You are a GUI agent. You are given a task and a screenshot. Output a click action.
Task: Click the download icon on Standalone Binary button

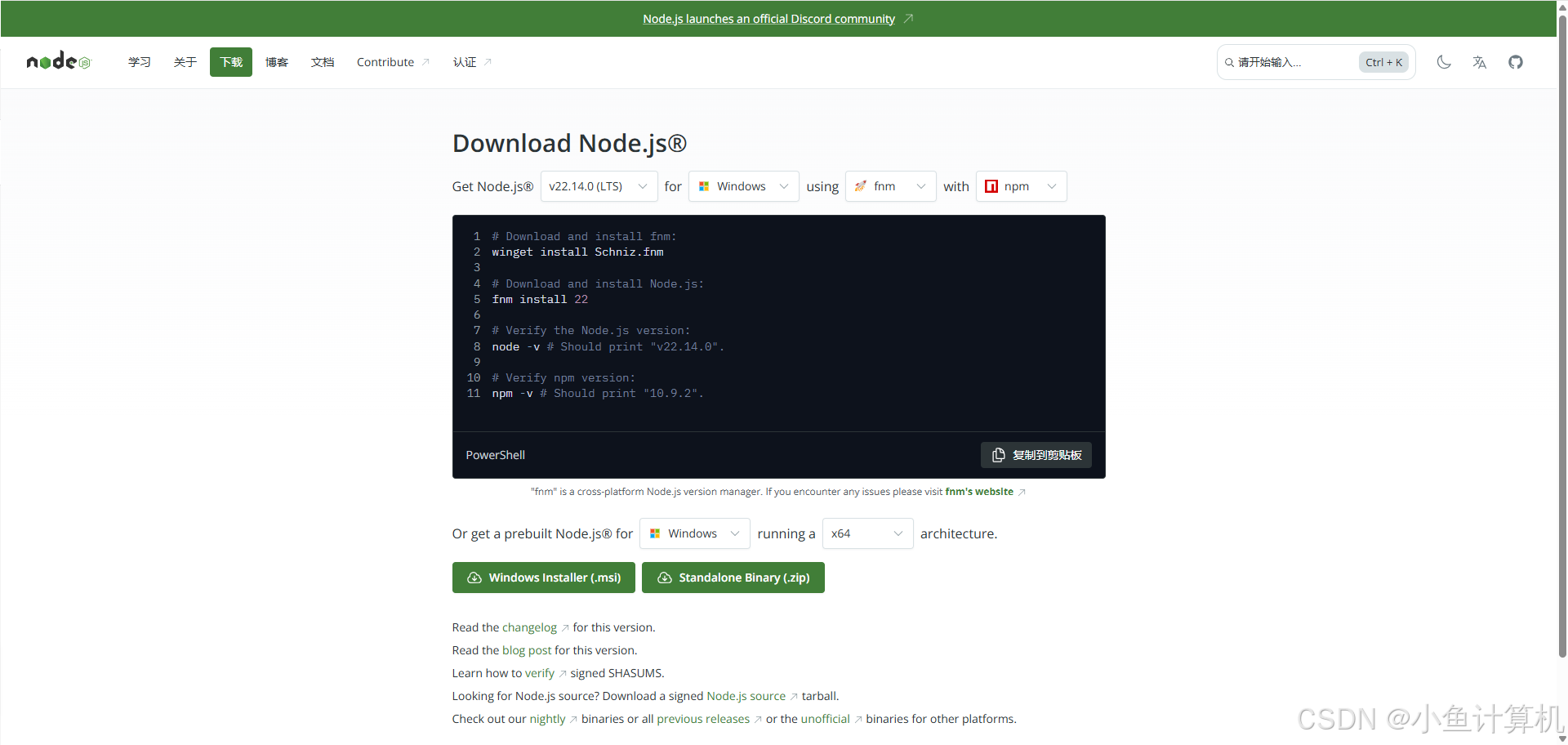click(665, 578)
